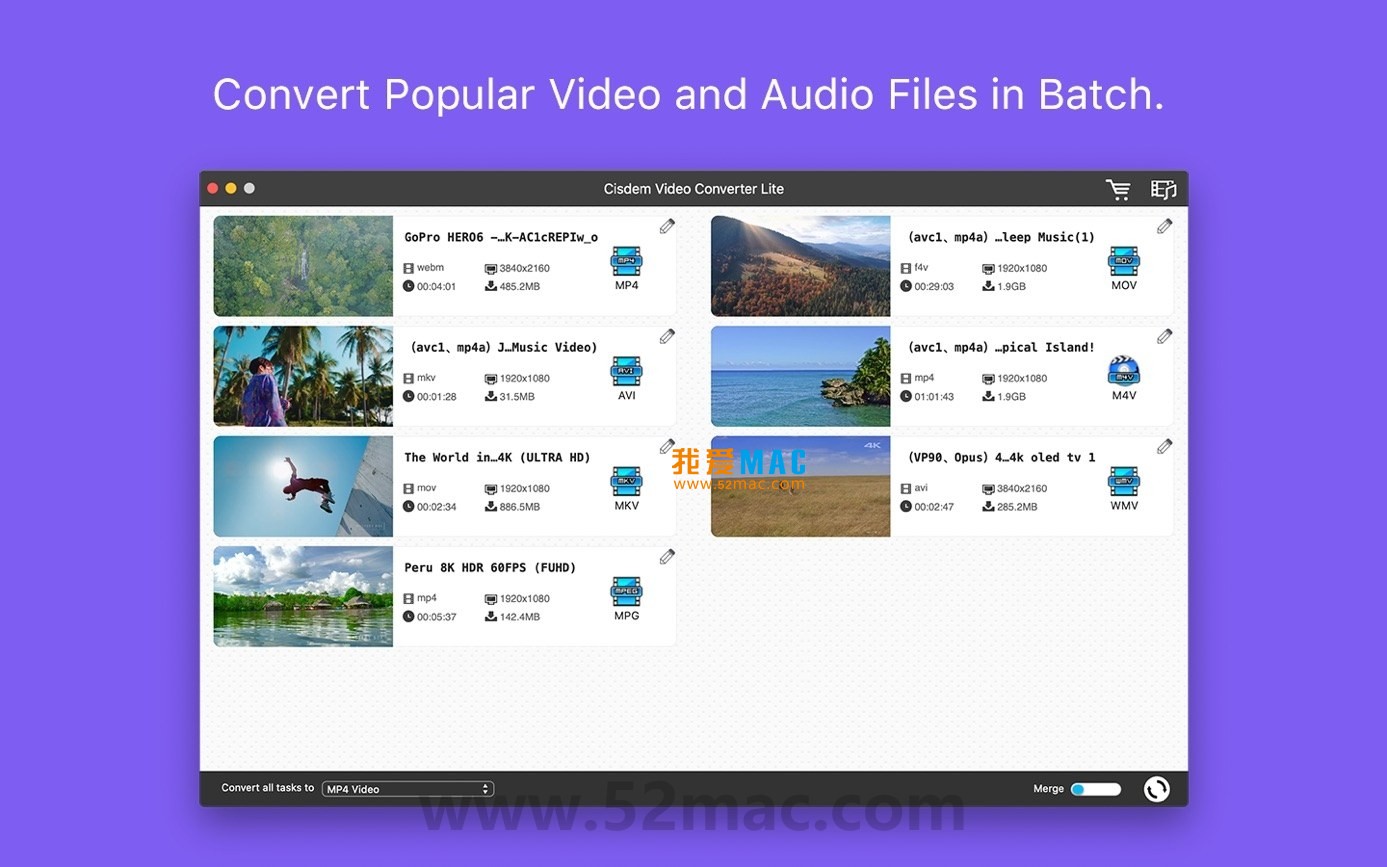Select the jumping person thumbnail
This screenshot has height=867, width=1387.
tap(303, 486)
